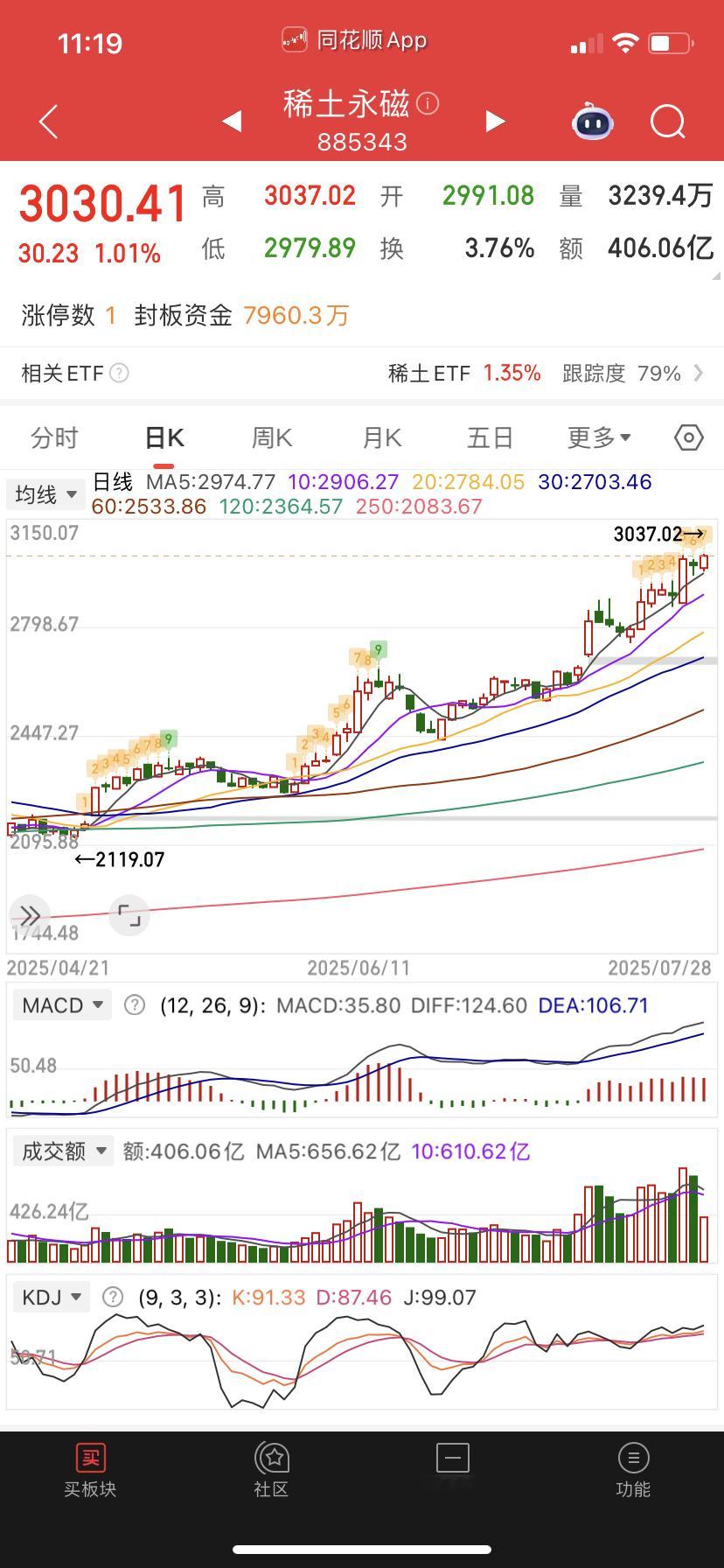Expand the 更多 chart period dropdown
Screen dimensions: 724x1568
[599, 437]
